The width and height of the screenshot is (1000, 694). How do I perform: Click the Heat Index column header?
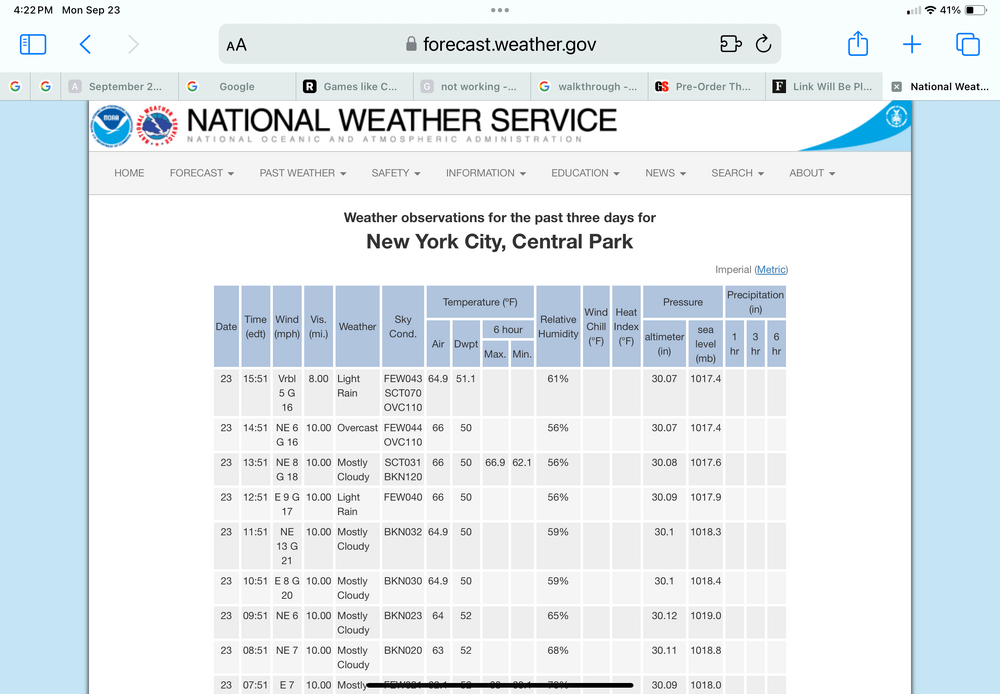(x=626, y=327)
